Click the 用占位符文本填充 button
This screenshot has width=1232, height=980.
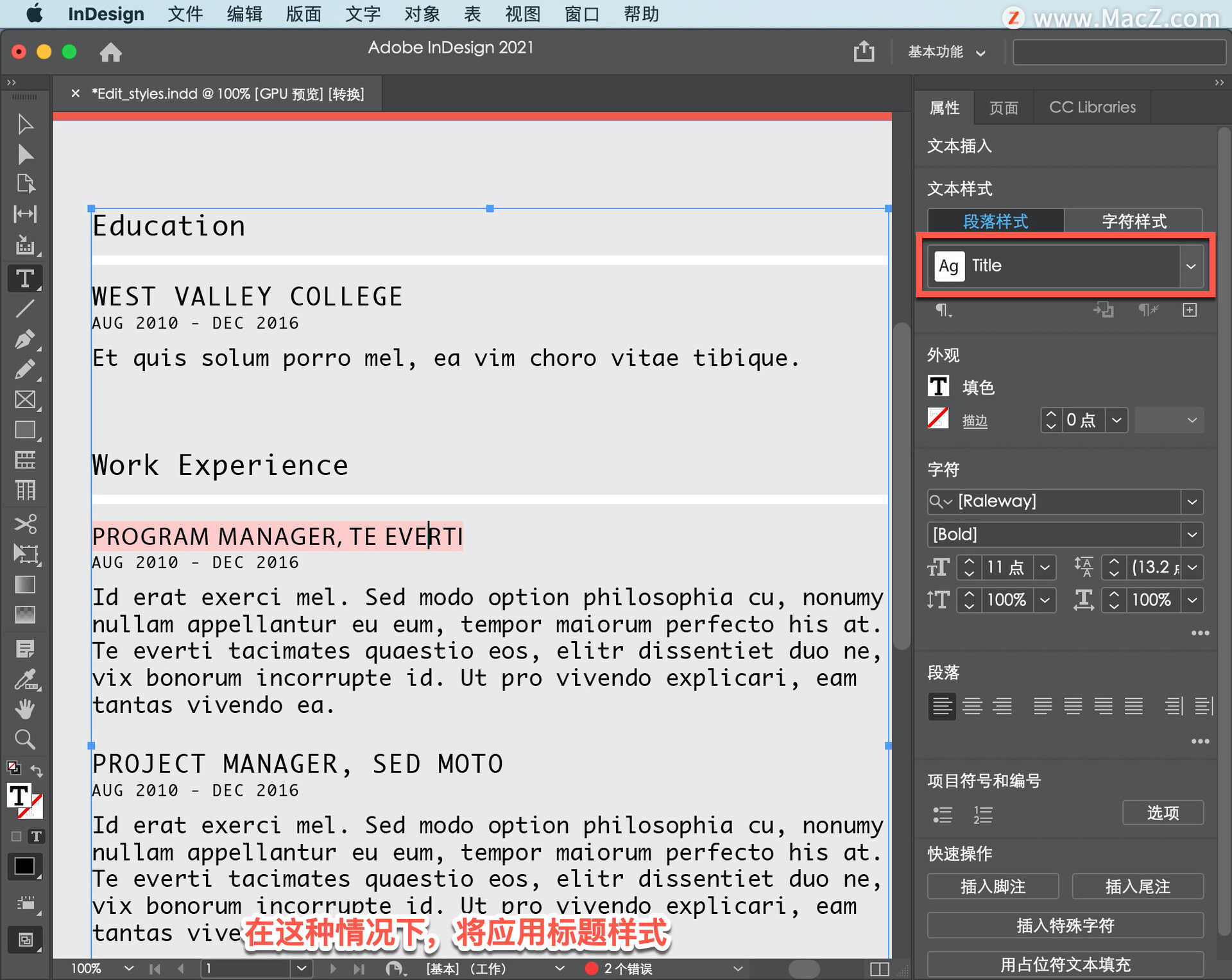[1065, 964]
